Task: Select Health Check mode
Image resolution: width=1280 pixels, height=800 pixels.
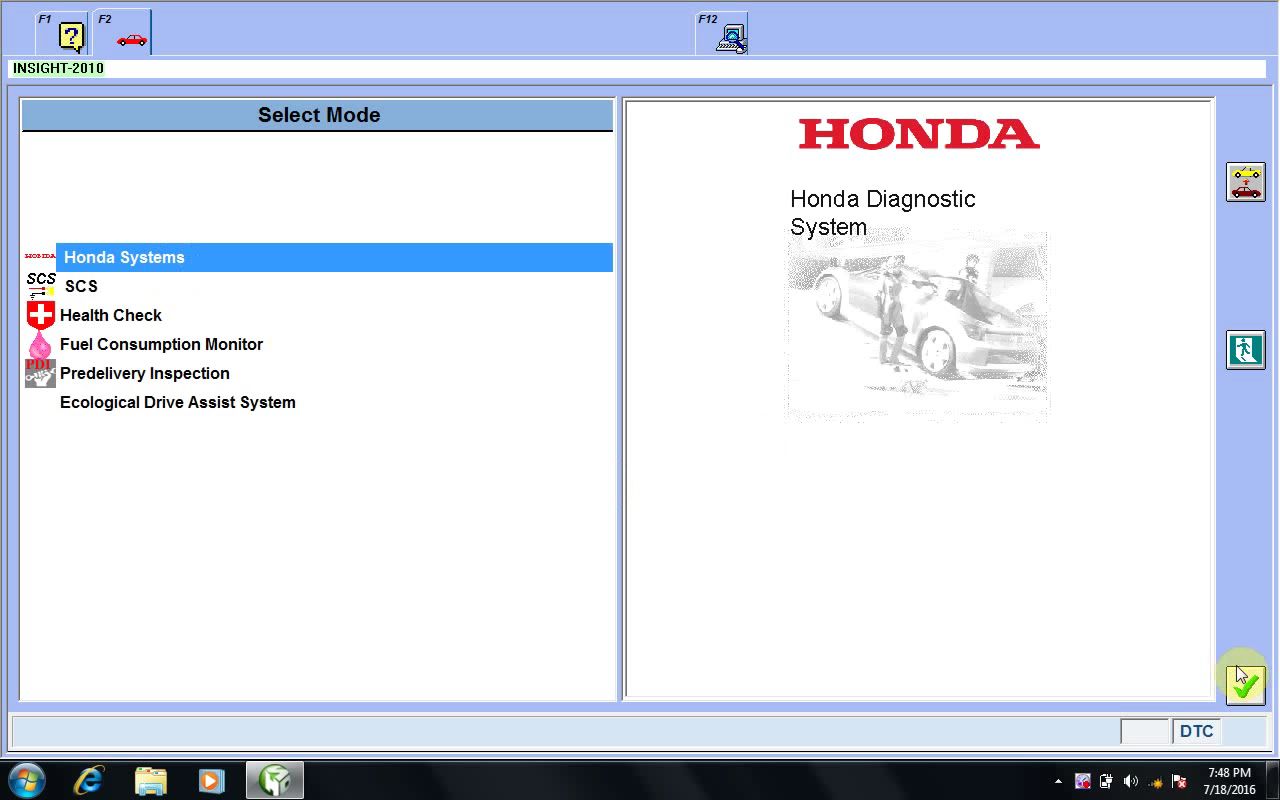Action: pos(110,315)
